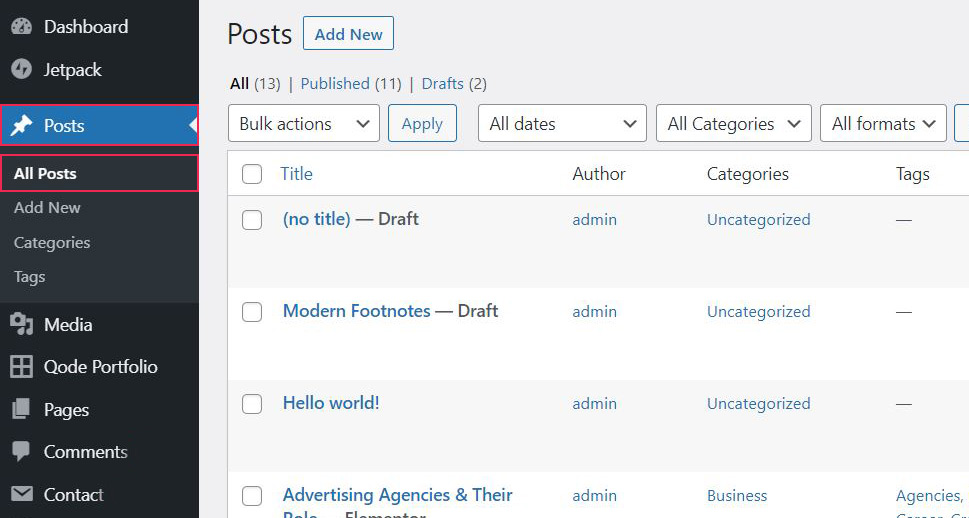Click the Author column header
Image resolution: width=969 pixels, height=518 pixels.
click(x=599, y=174)
